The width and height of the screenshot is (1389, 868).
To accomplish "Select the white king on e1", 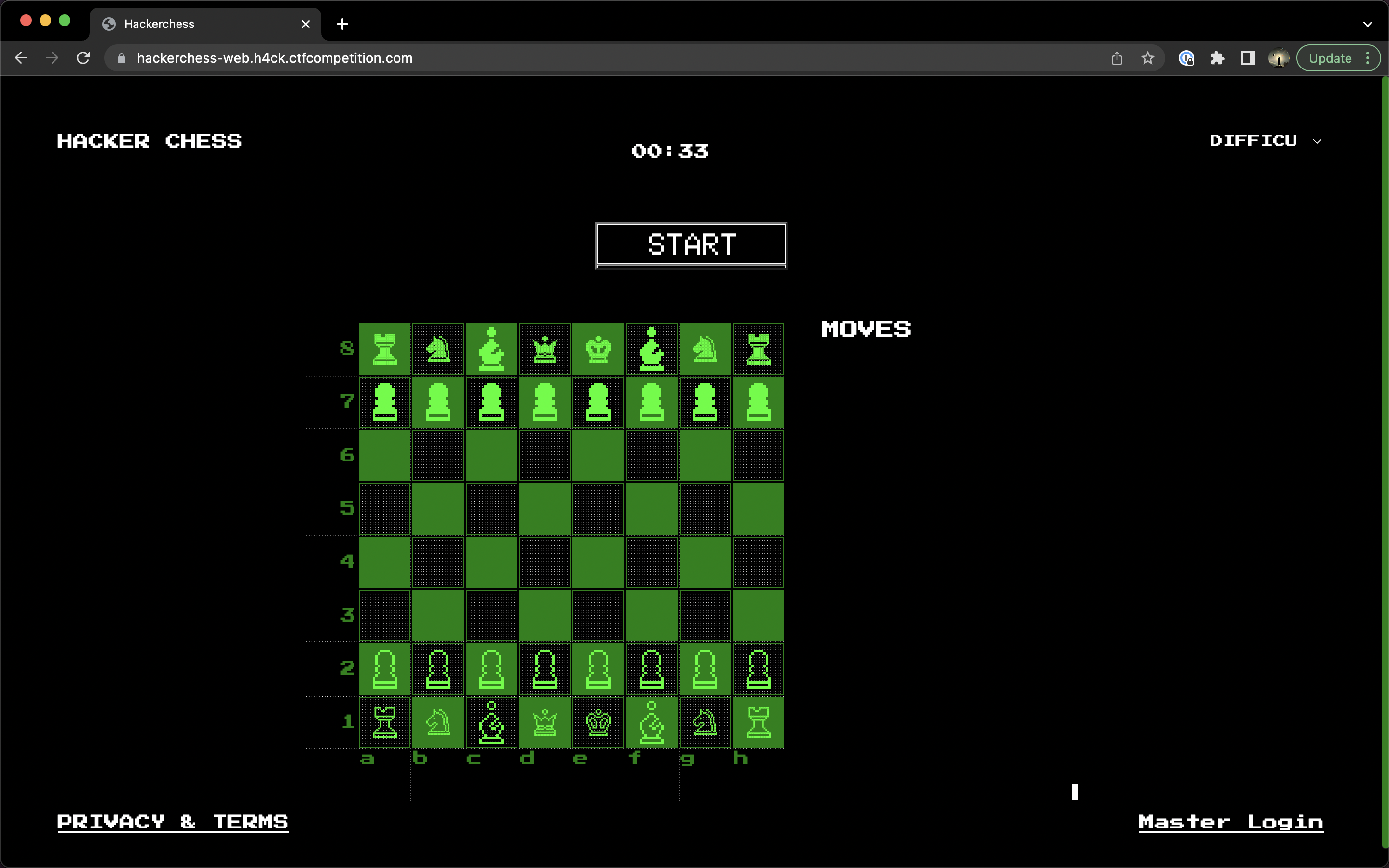I will pyautogui.click(x=598, y=722).
